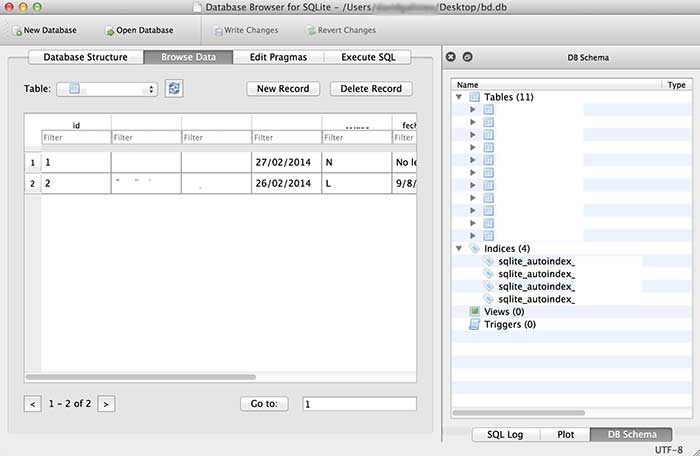Click the New Record button
The width and height of the screenshot is (700, 456).
(x=283, y=89)
